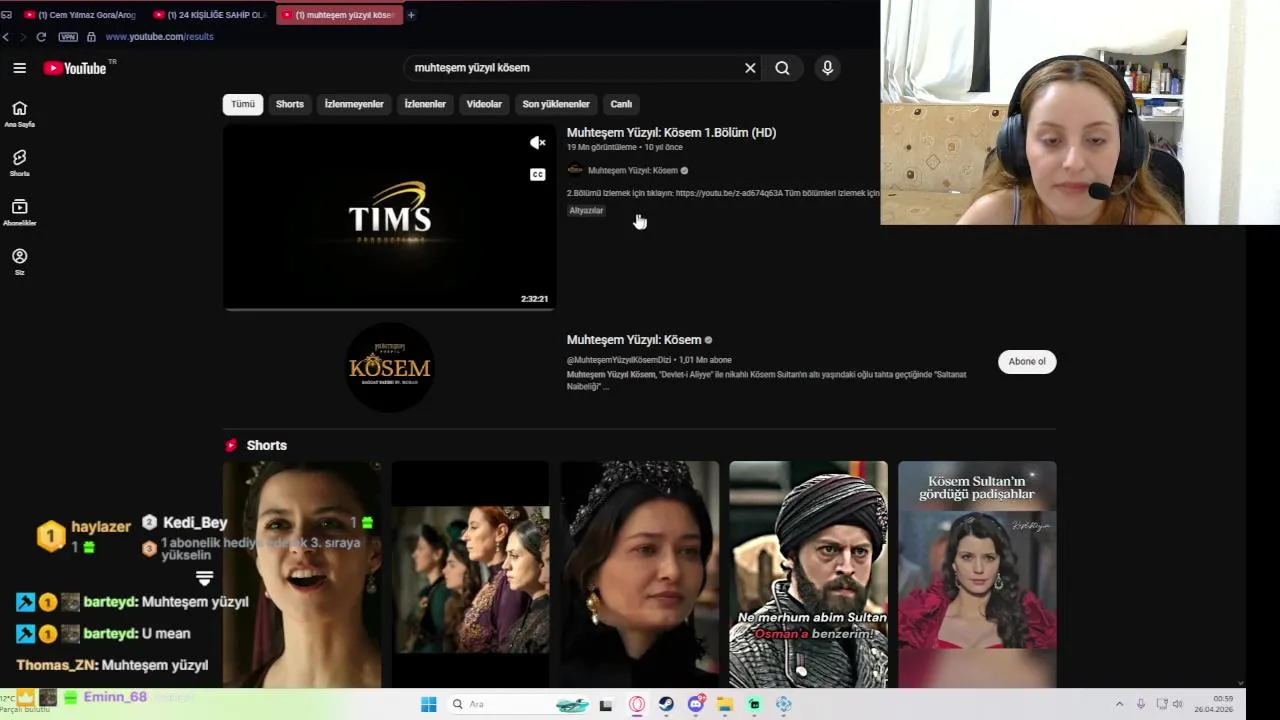Open Short 'Kösem Sultan'ın gördüğü padişahlar'
This screenshot has width=1280, height=720.
pyautogui.click(x=977, y=574)
